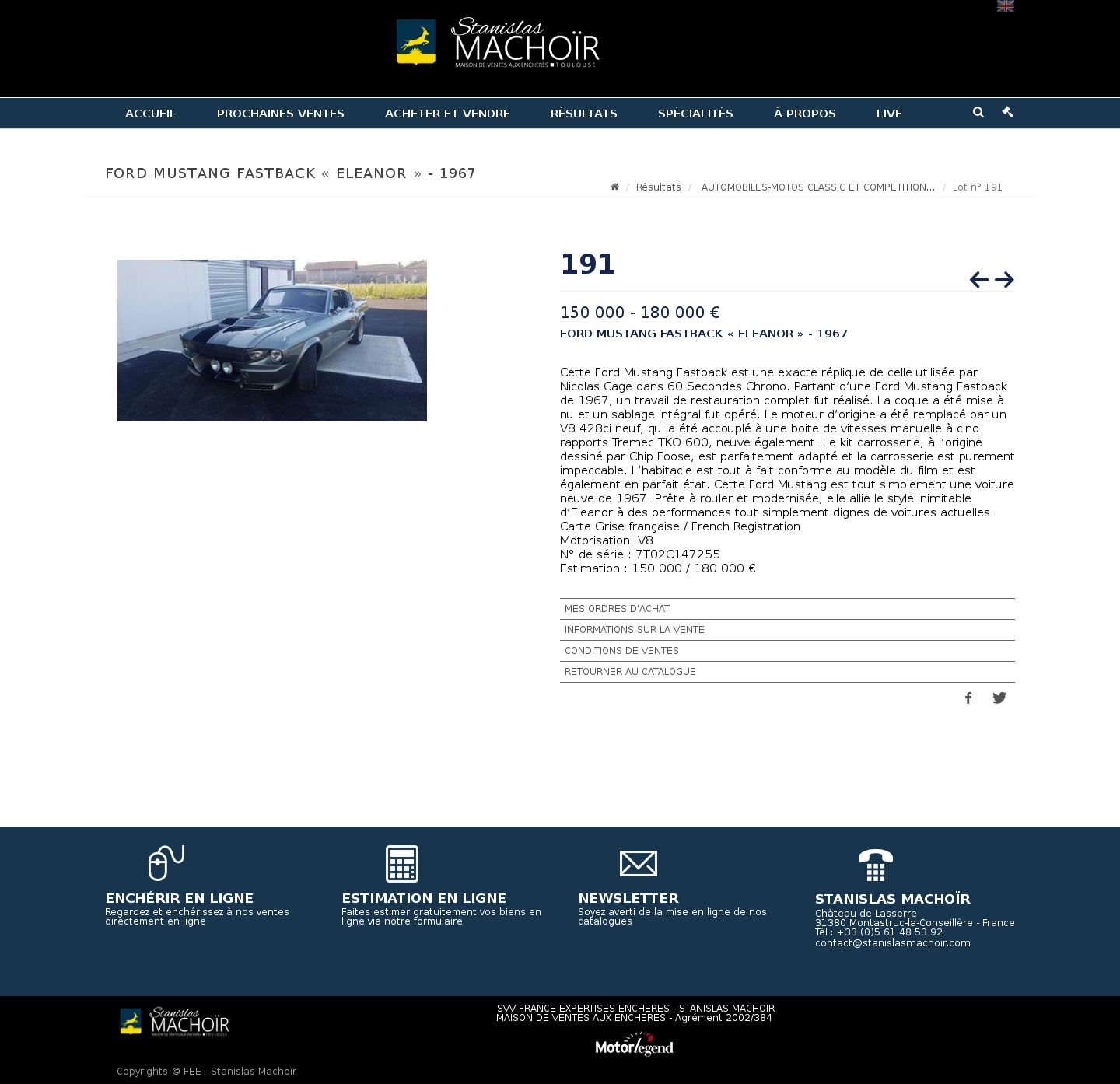Click the 150 000 - 180 000 € estimate
The width and height of the screenshot is (1120, 1084).
(x=640, y=313)
